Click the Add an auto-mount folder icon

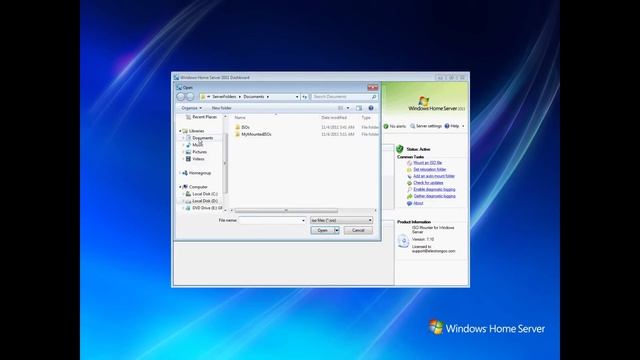pyautogui.click(x=409, y=176)
